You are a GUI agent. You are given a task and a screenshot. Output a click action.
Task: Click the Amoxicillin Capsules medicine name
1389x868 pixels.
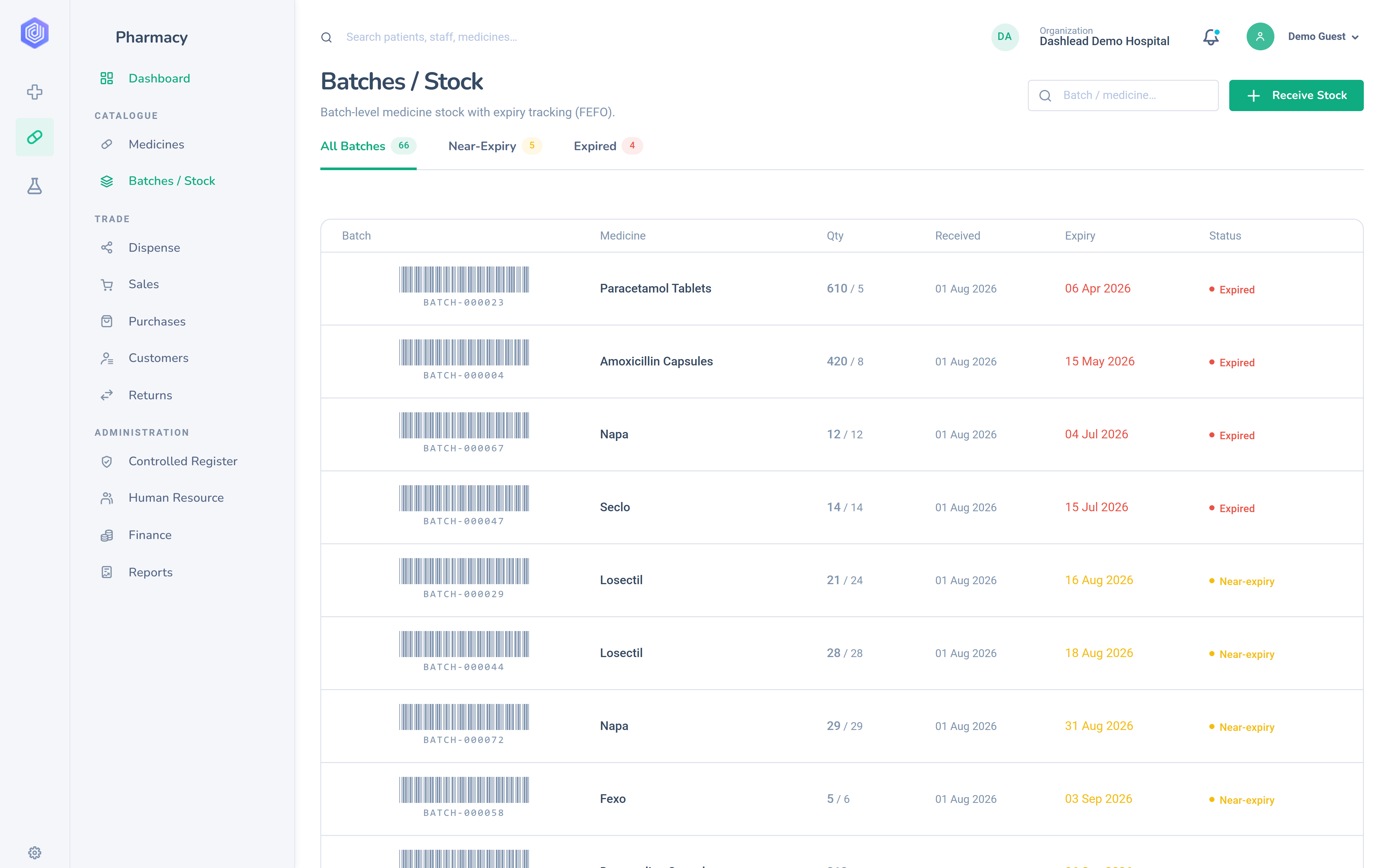[656, 361]
